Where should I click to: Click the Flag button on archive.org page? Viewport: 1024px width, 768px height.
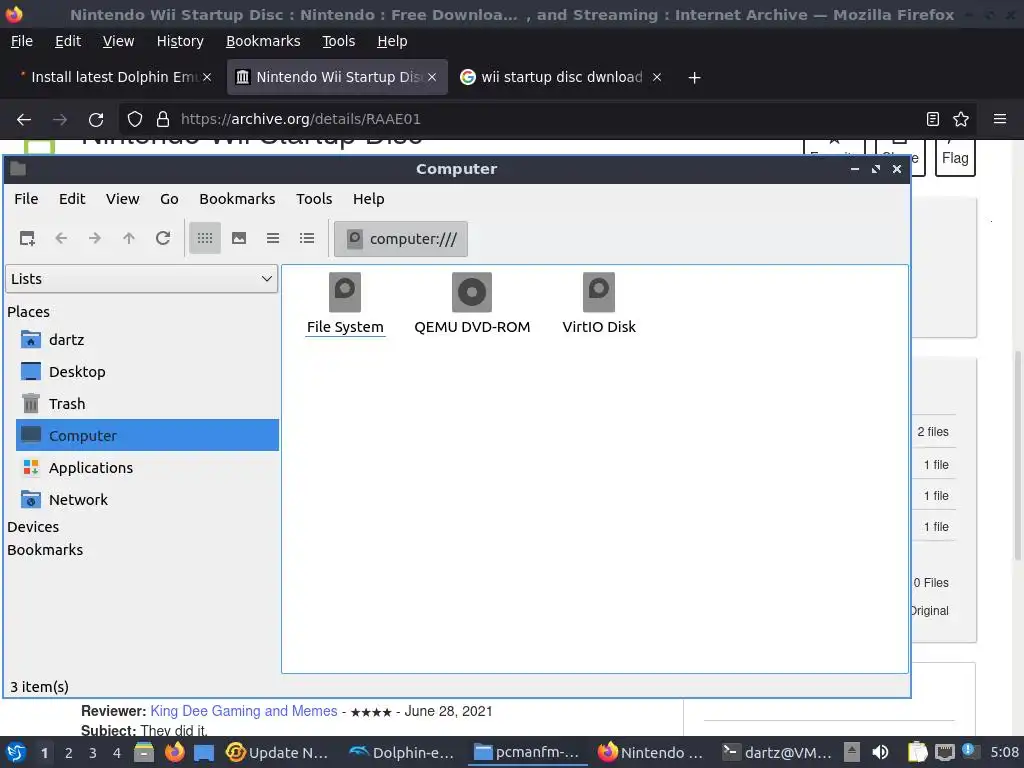[955, 157]
